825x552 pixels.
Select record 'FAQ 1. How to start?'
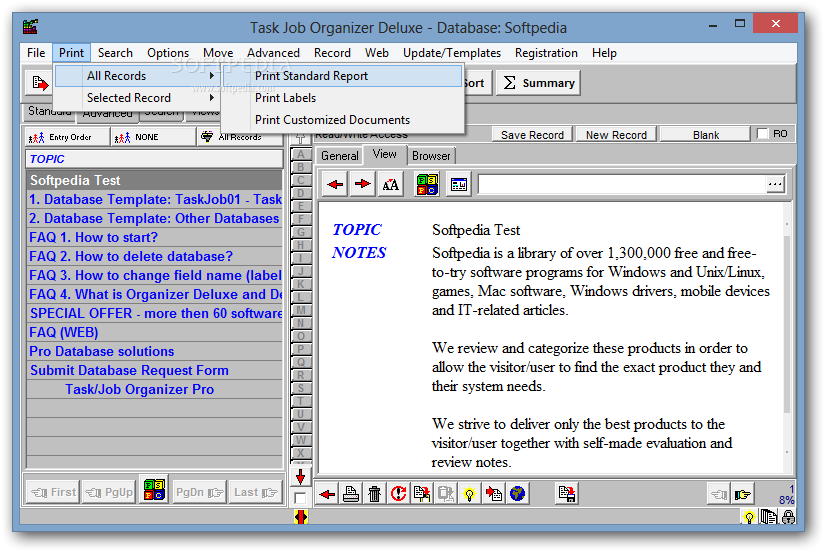tap(155, 237)
